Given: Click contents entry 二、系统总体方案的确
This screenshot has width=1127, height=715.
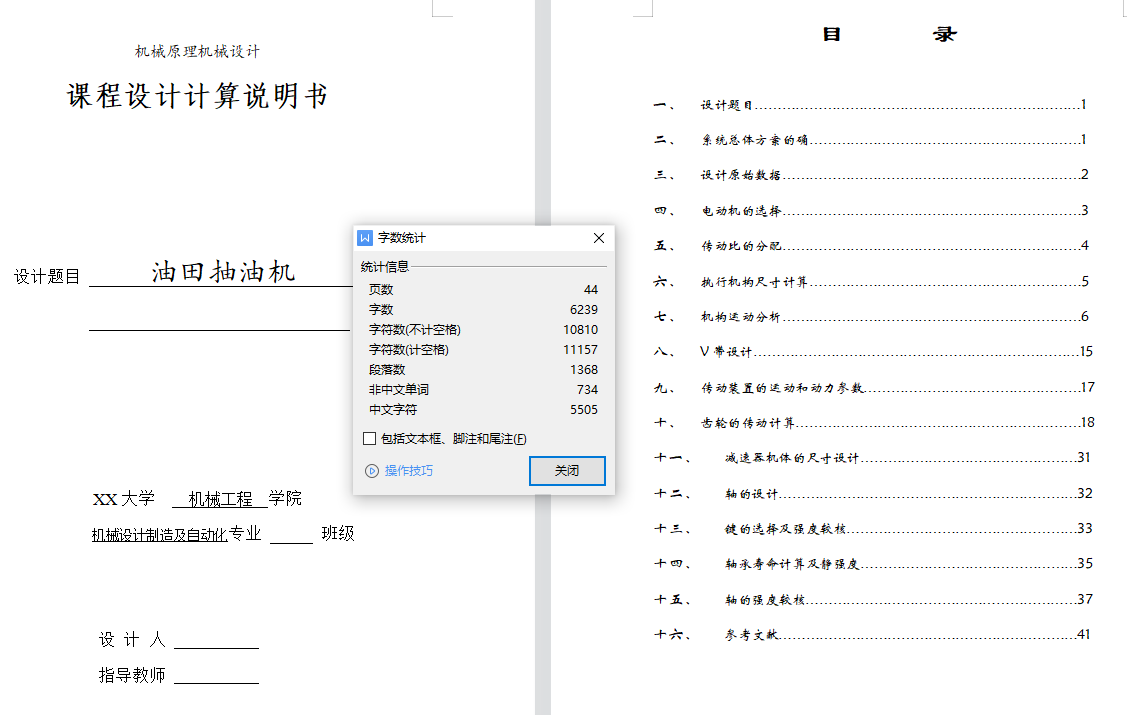Looking at the screenshot, I should click(x=870, y=139).
